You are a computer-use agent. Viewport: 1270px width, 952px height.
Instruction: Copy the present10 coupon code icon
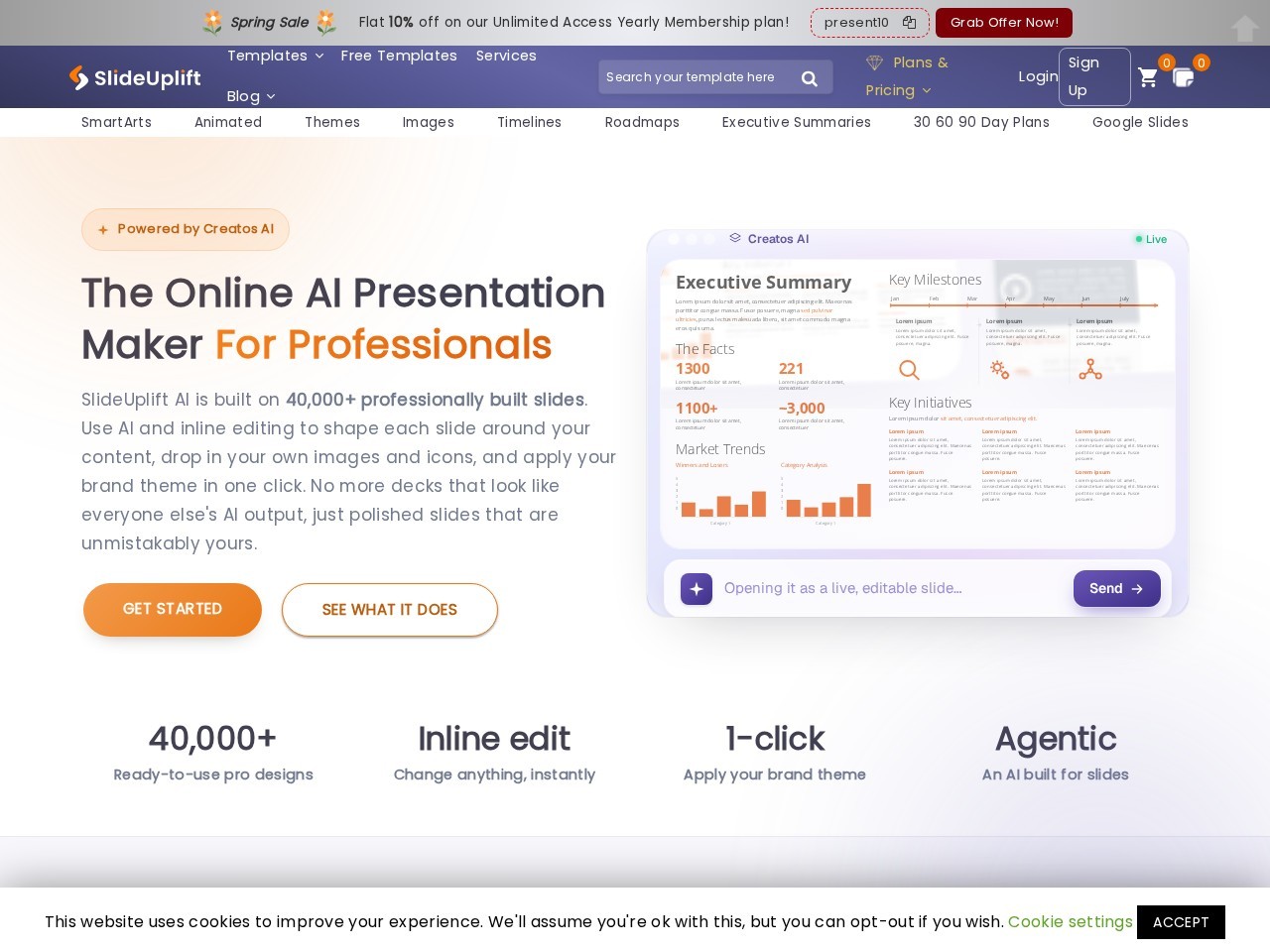909,23
